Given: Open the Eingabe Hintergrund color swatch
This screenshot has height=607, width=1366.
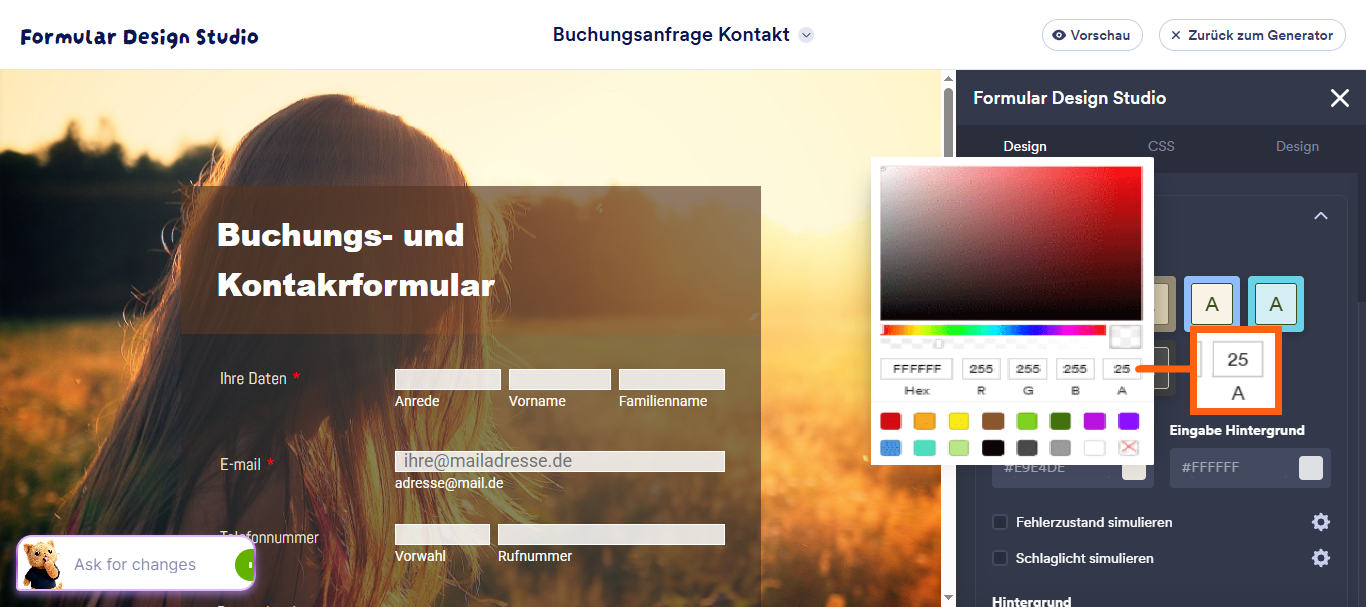Looking at the screenshot, I should point(1310,468).
